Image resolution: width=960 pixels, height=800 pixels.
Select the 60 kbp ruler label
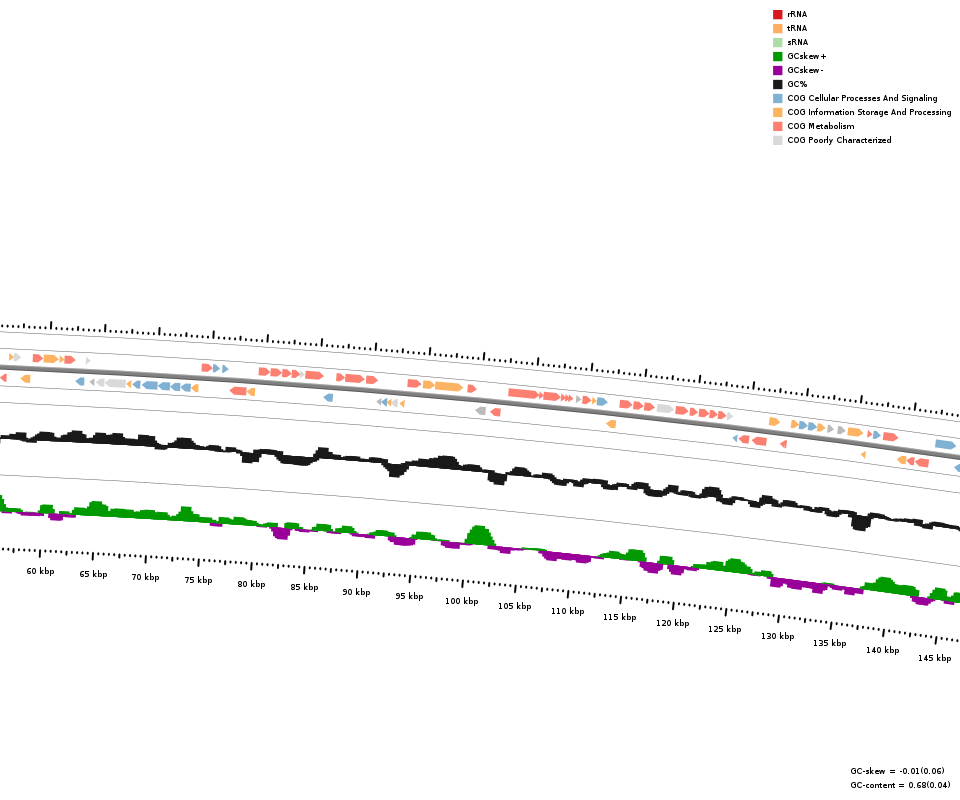(x=40, y=571)
